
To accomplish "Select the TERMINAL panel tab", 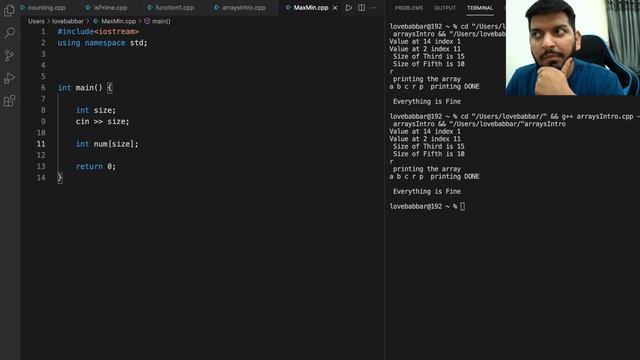I will click(480, 8).
